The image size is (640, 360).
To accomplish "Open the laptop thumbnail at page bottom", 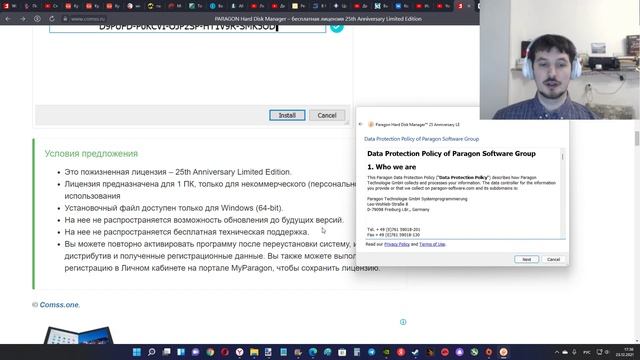I will point(78,336).
